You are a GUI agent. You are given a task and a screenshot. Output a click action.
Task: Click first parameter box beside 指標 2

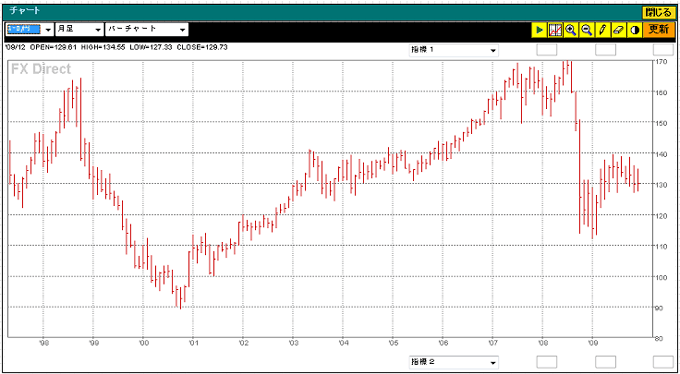pyautogui.click(x=547, y=362)
